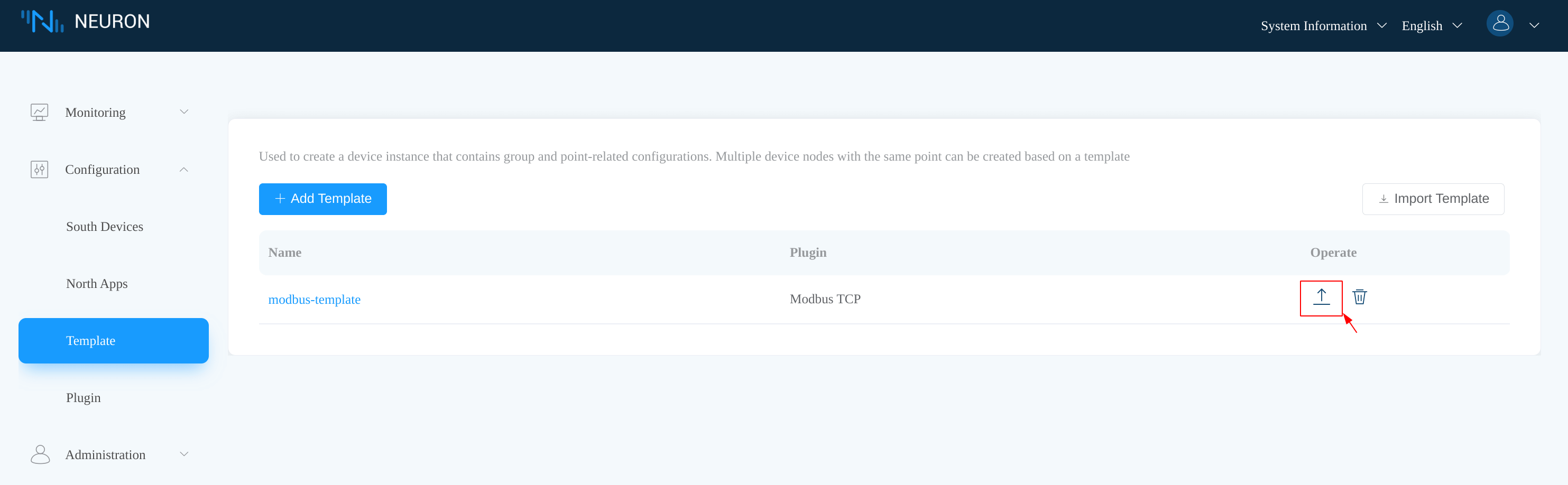
Task: Open the English language dropdown
Action: click(1431, 25)
